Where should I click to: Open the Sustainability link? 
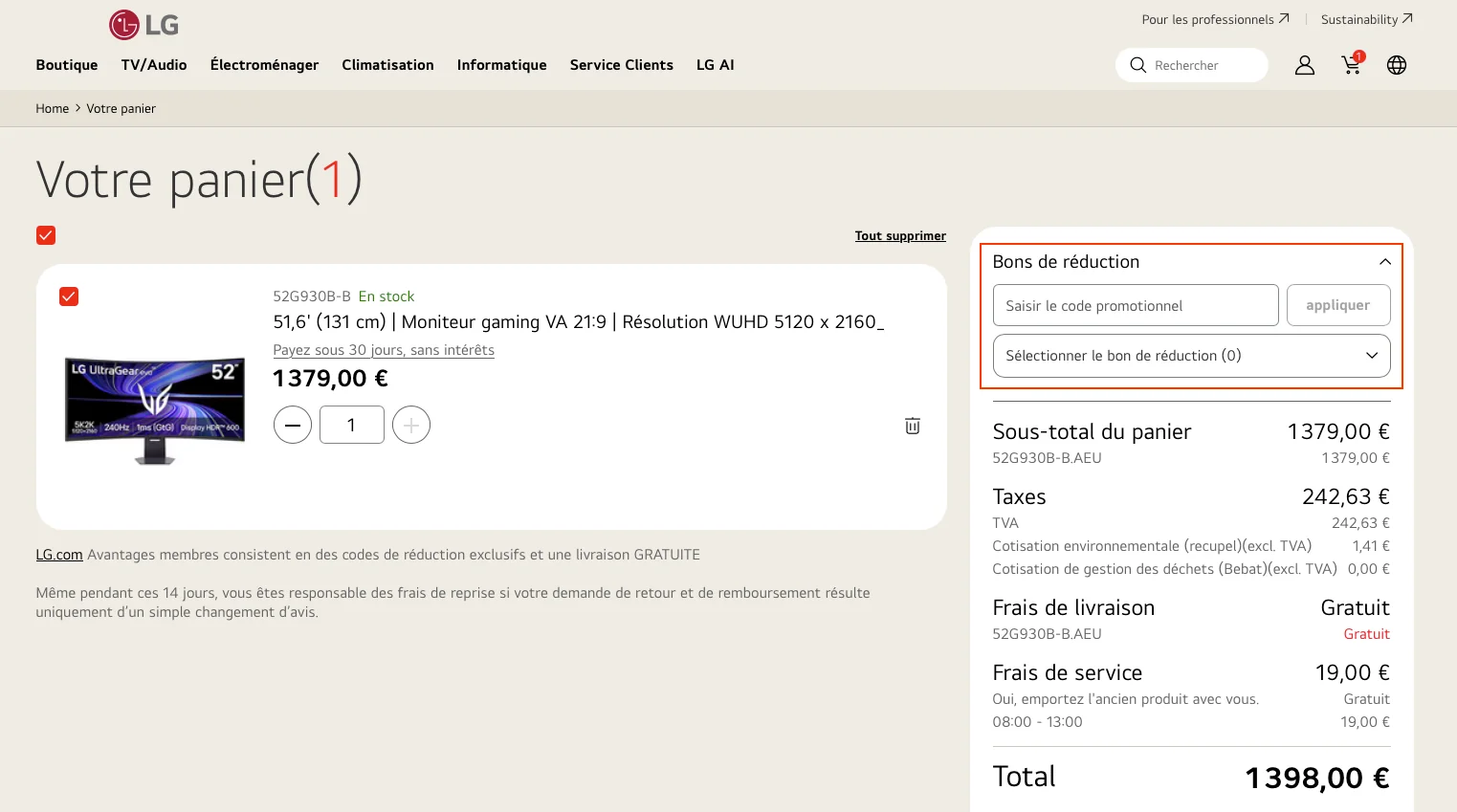[x=1366, y=19]
